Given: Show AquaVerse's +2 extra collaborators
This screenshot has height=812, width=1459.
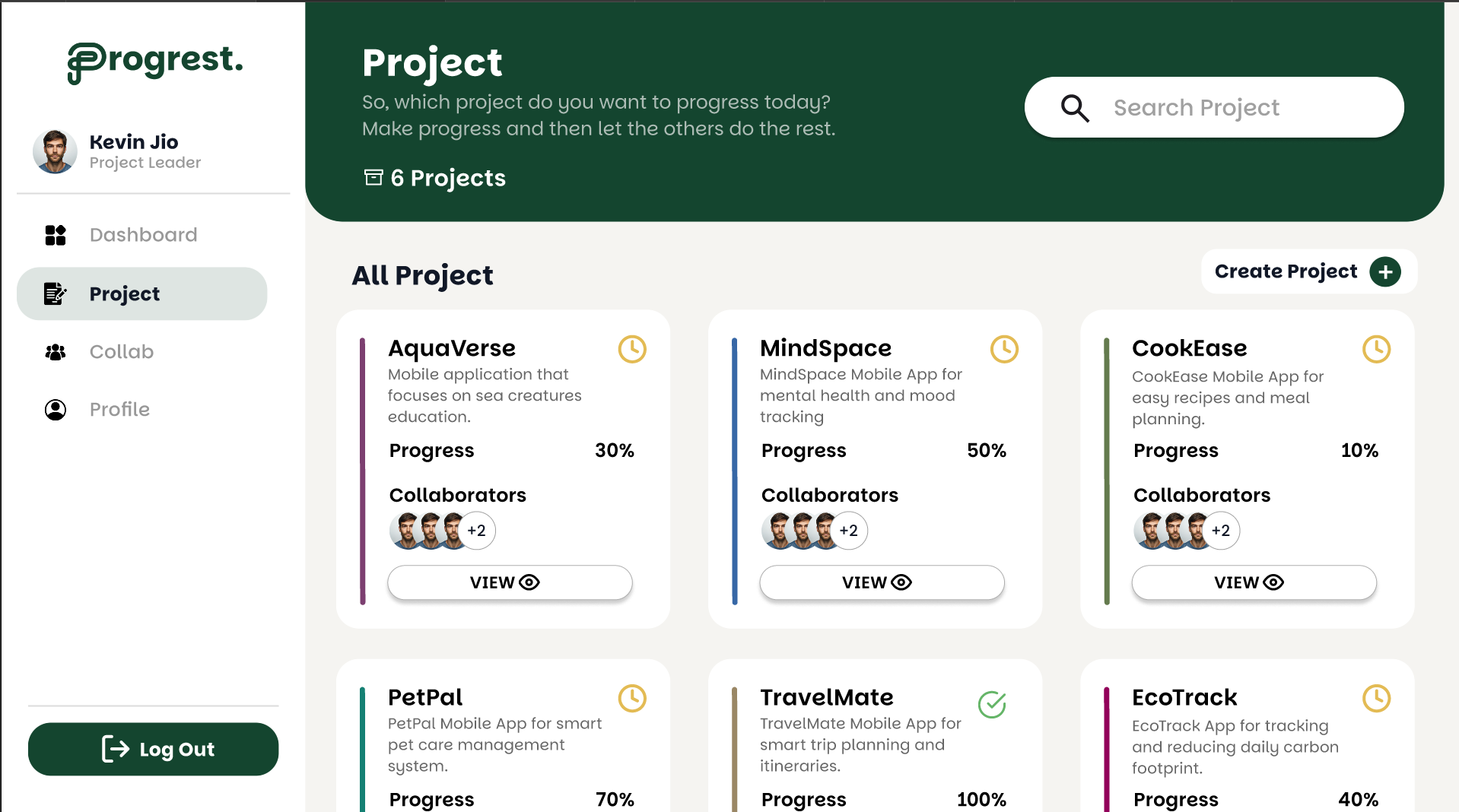Looking at the screenshot, I should pyautogui.click(x=477, y=531).
